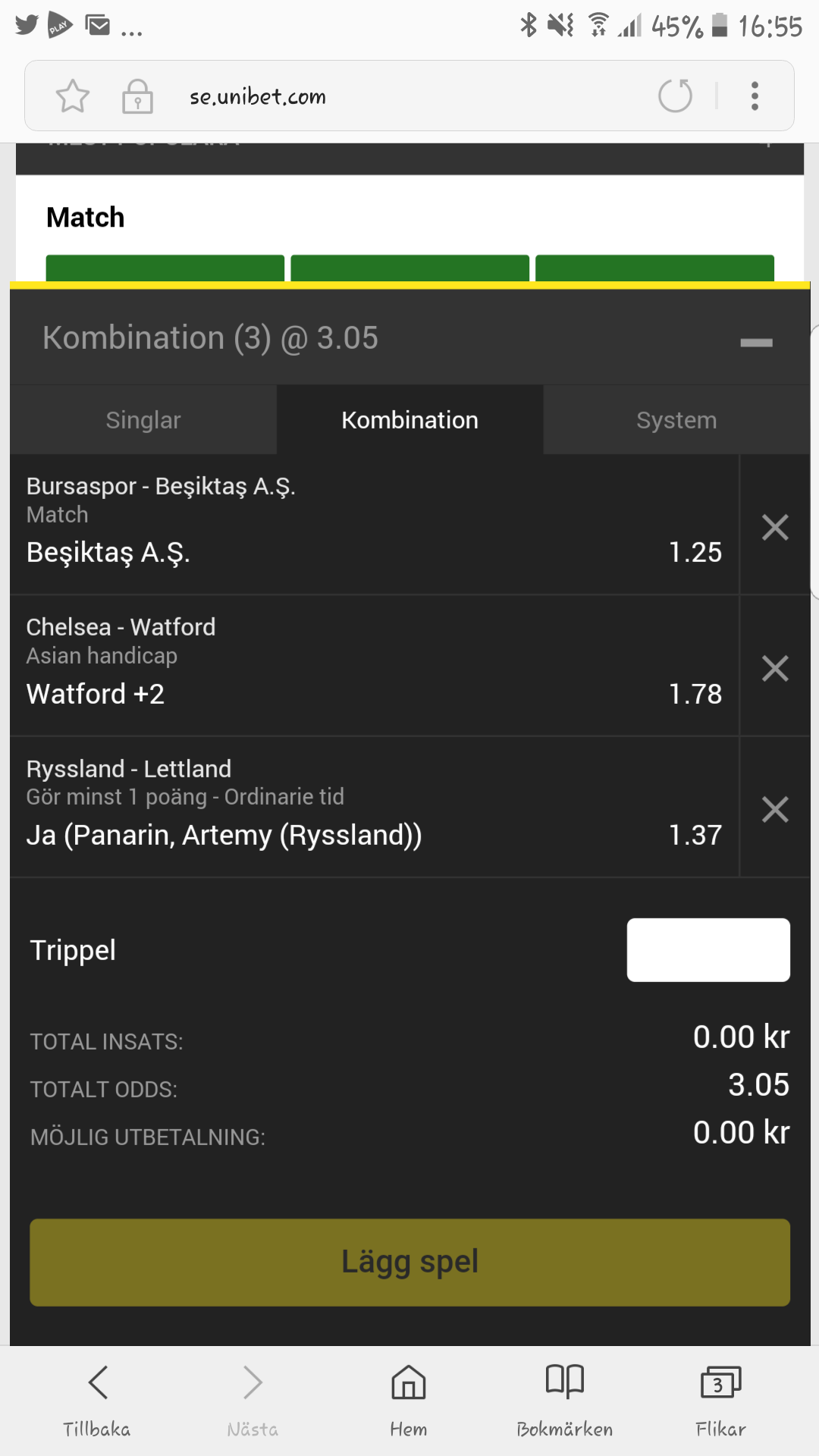Tap the Lägg spel button
Viewport: 819px width, 1456px height.
[409, 1263]
